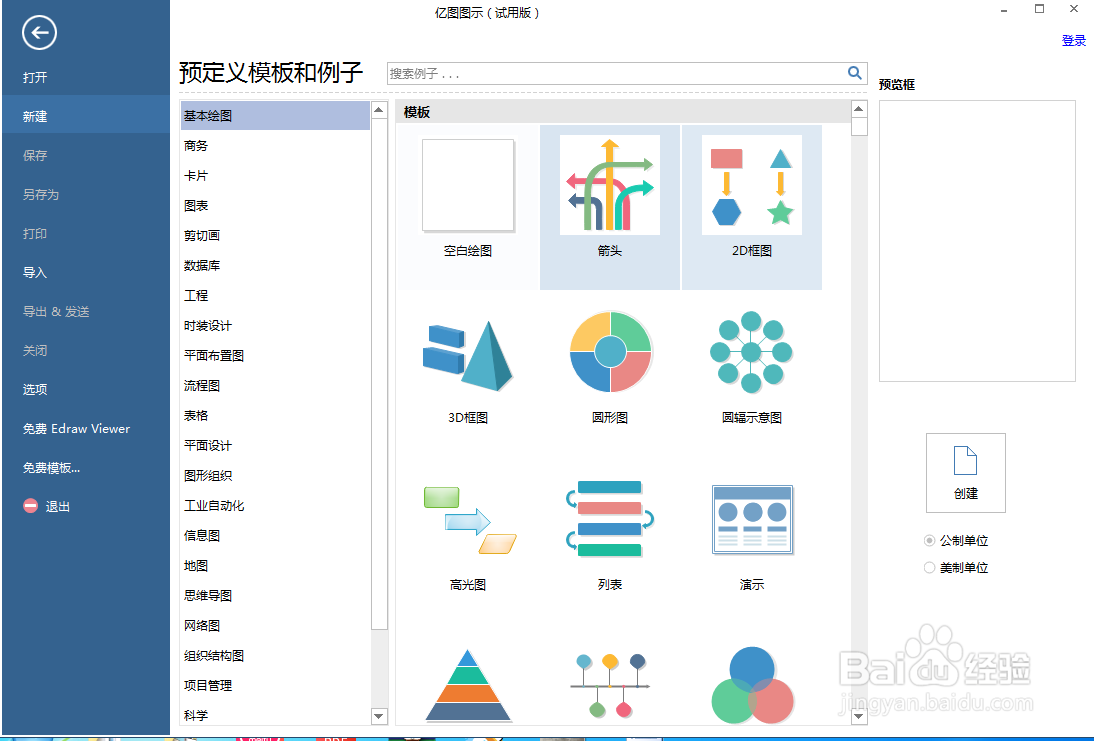The width and height of the screenshot is (1094, 741).
Task: Select the 组织结构图 category
Action: 275,656
